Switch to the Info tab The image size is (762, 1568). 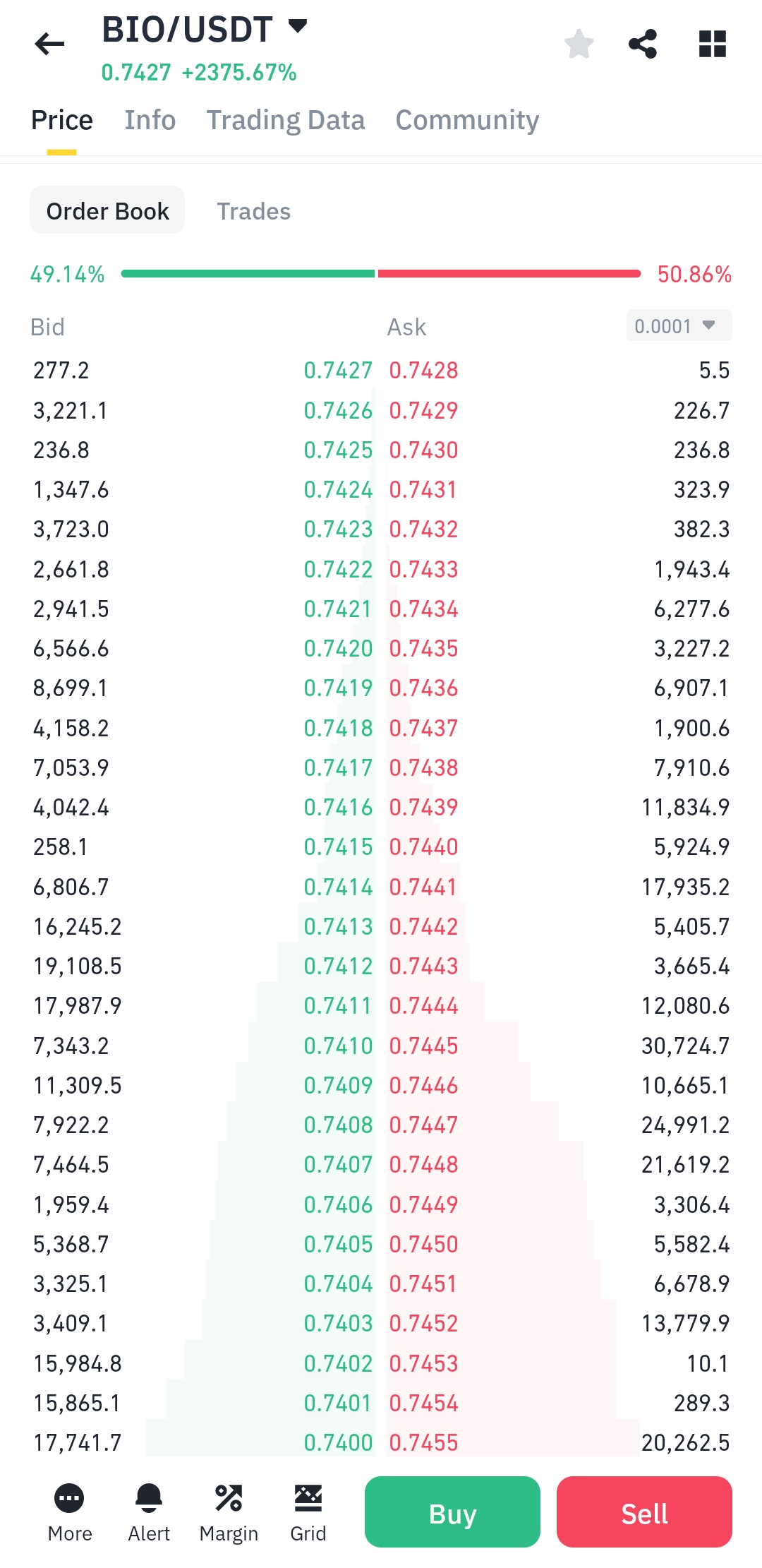[x=150, y=120]
